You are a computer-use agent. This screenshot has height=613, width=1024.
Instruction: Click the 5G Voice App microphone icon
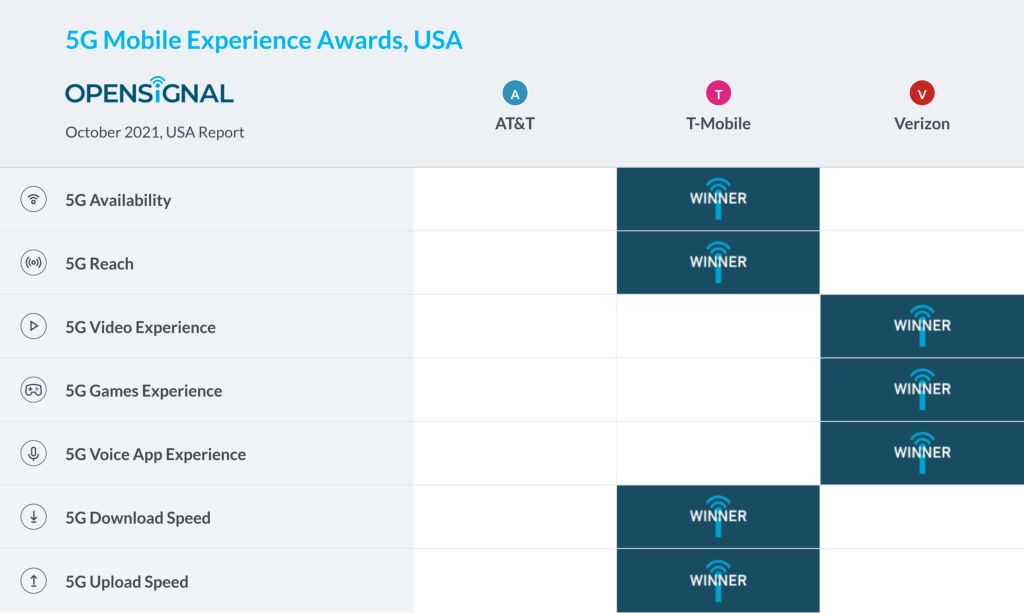coord(34,453)
